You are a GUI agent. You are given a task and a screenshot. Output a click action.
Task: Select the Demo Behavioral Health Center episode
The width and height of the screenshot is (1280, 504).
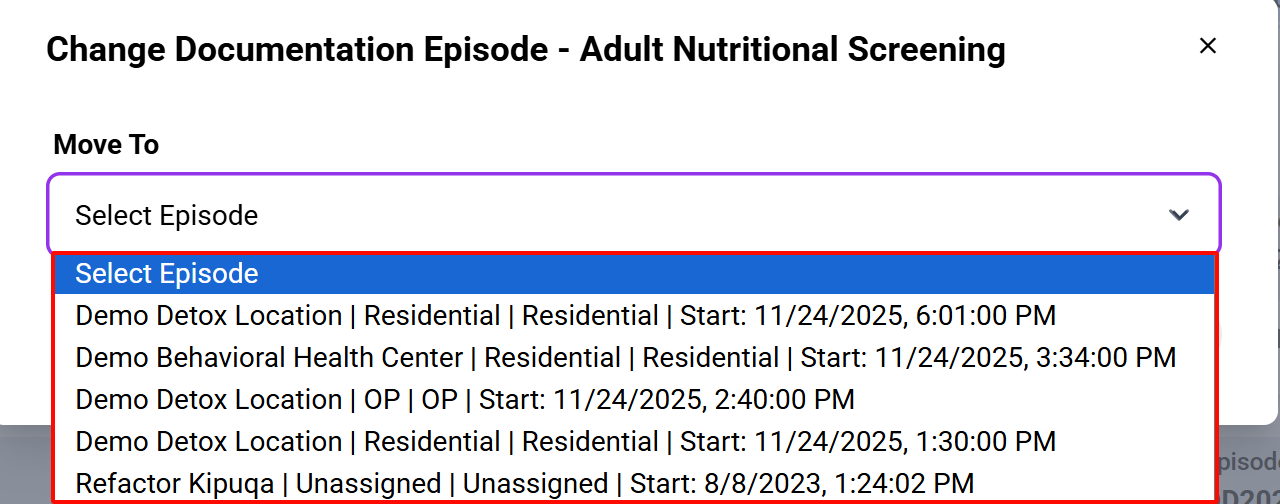click(x=625, y=358)
